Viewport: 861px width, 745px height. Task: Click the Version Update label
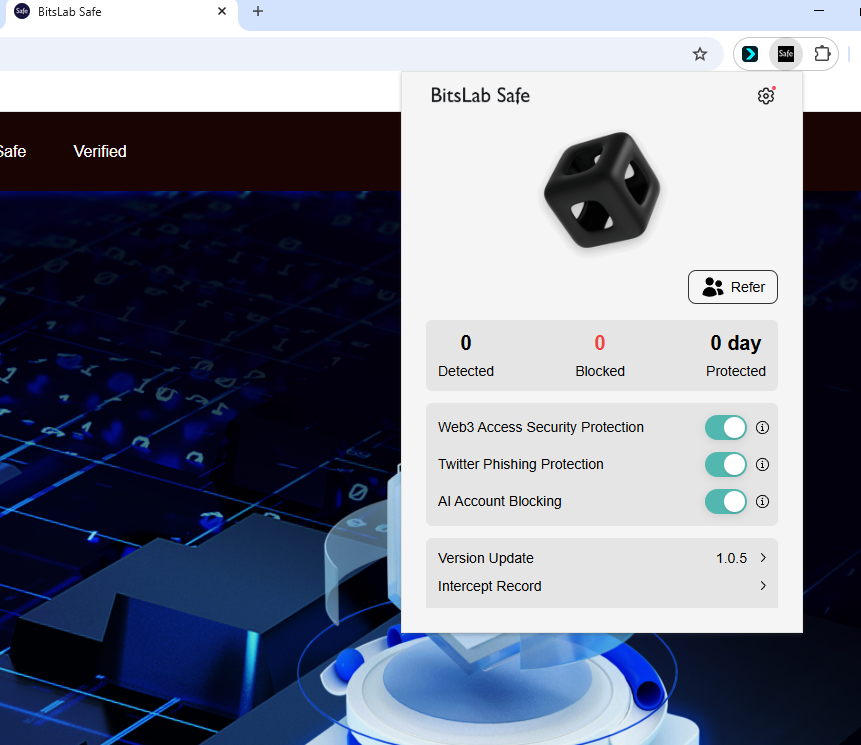click(x=485, y=558)
